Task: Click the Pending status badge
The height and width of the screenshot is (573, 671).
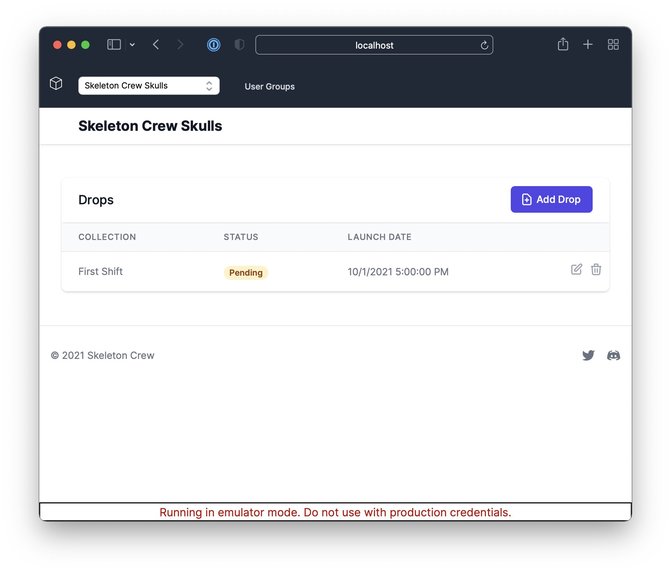Action: point(246,273)
